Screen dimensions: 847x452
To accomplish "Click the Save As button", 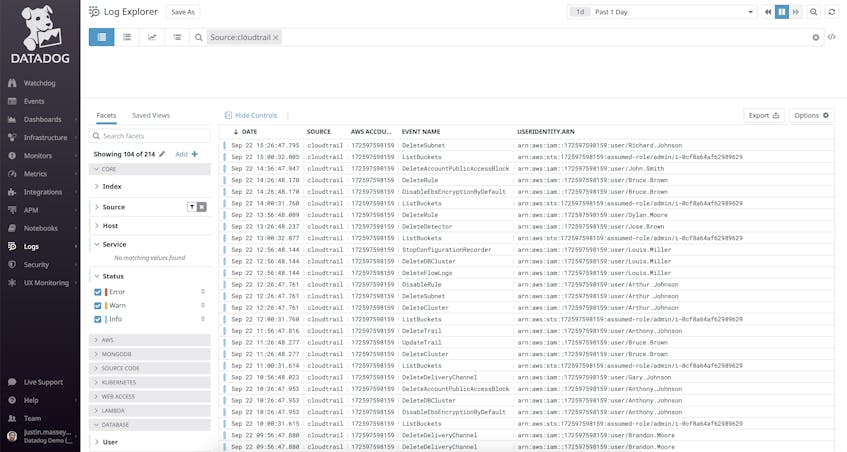I will coord(183,12).
